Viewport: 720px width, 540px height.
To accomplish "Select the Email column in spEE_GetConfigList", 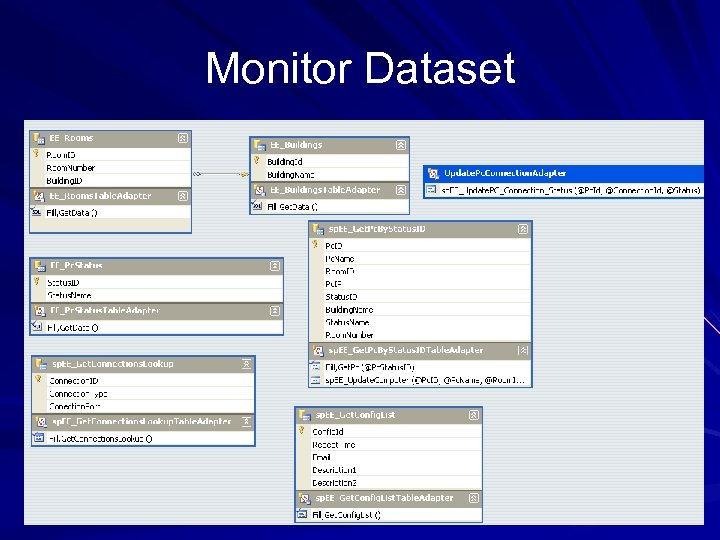I will click(x=321, y=457).
